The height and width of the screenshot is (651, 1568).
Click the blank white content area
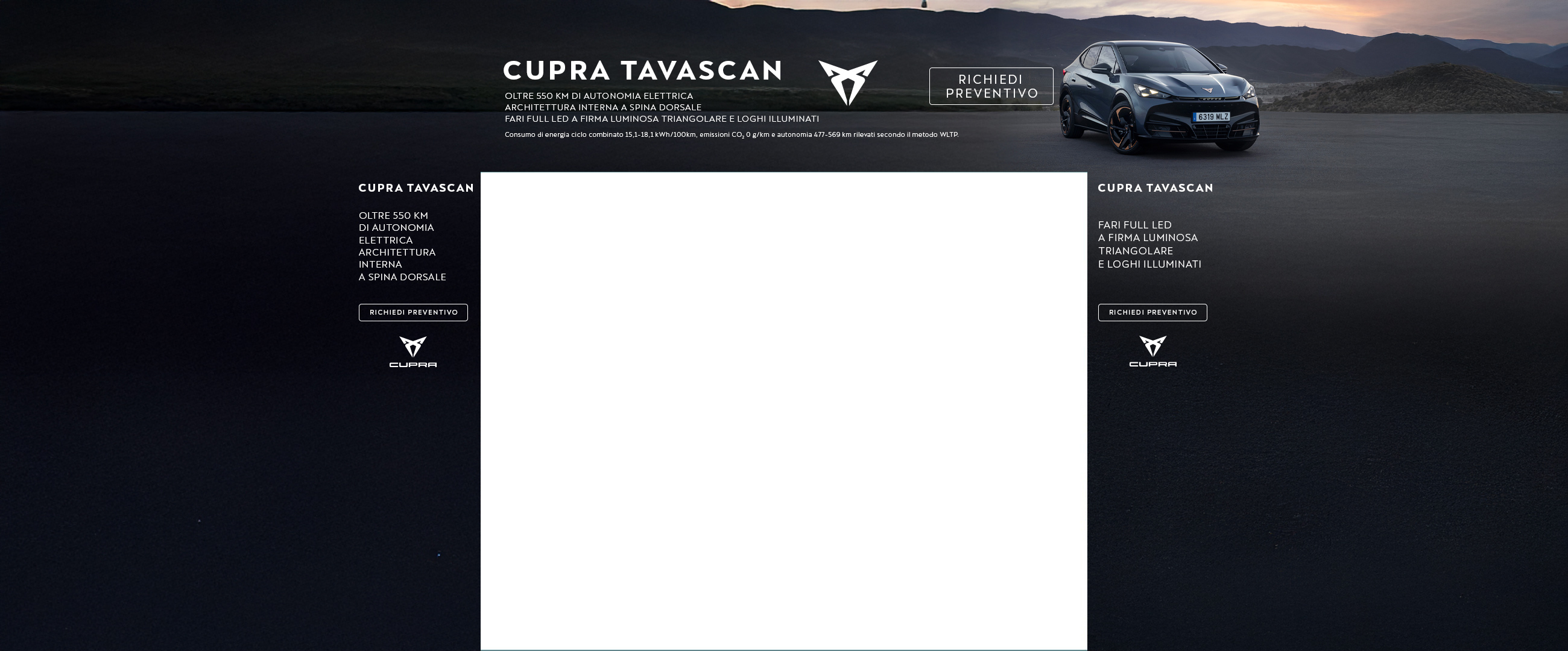783,410
